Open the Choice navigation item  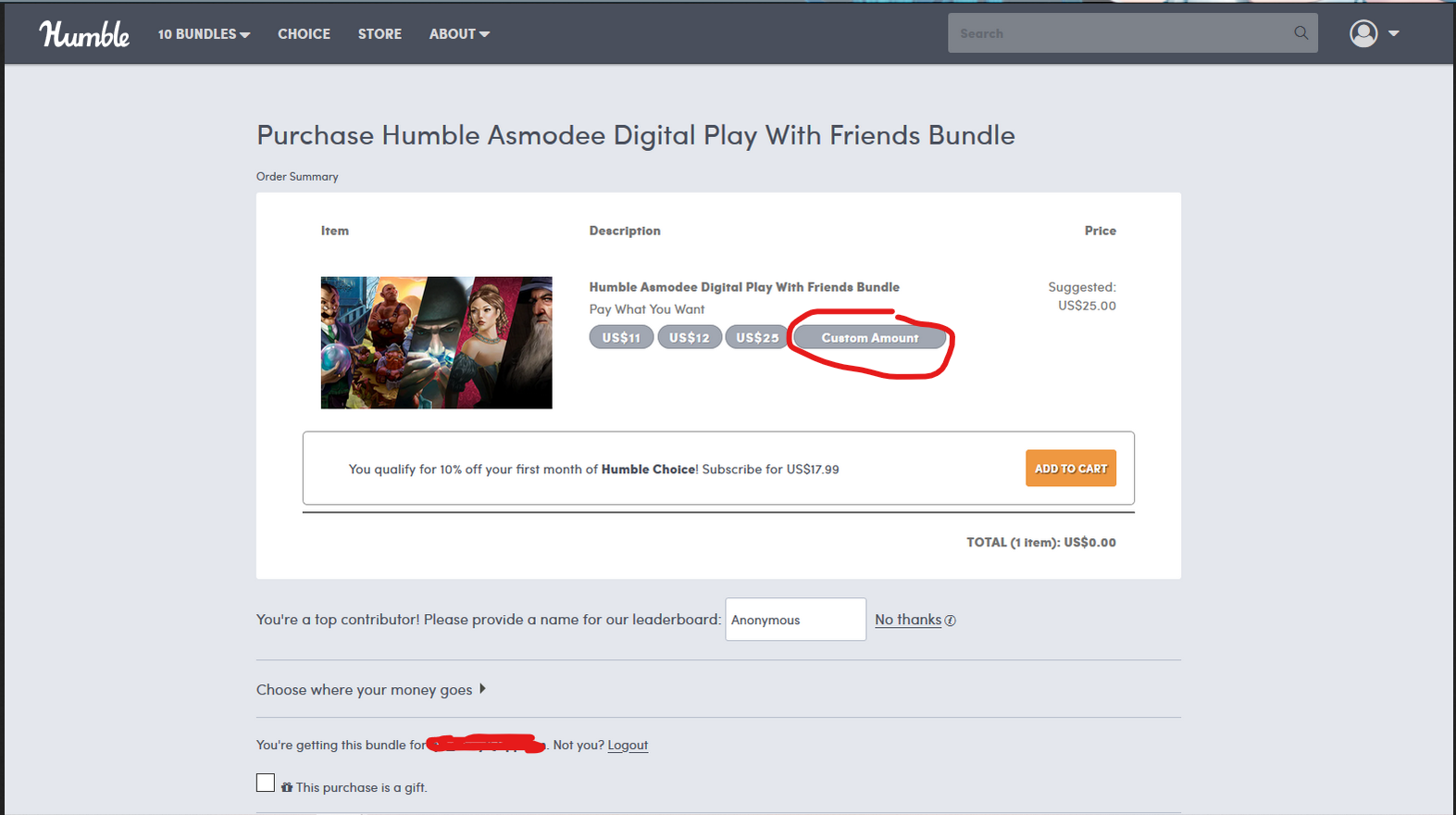point(304,34)
